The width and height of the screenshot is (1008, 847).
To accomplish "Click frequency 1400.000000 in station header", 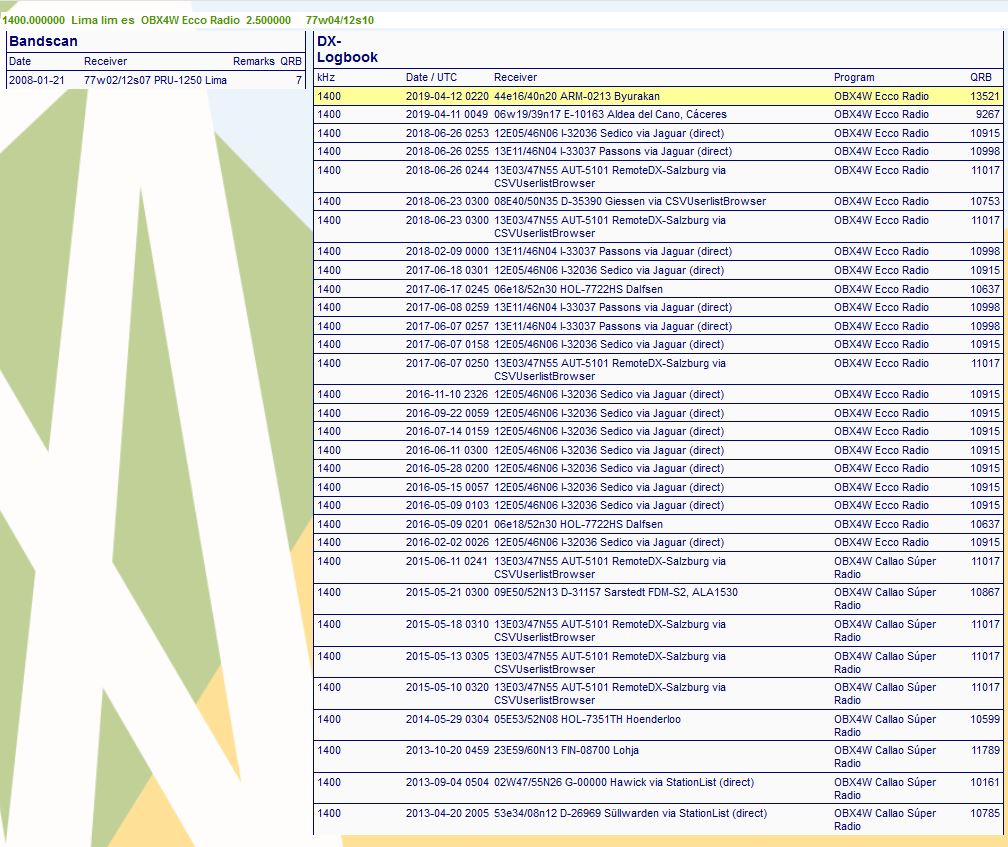I will coord(33,20).
